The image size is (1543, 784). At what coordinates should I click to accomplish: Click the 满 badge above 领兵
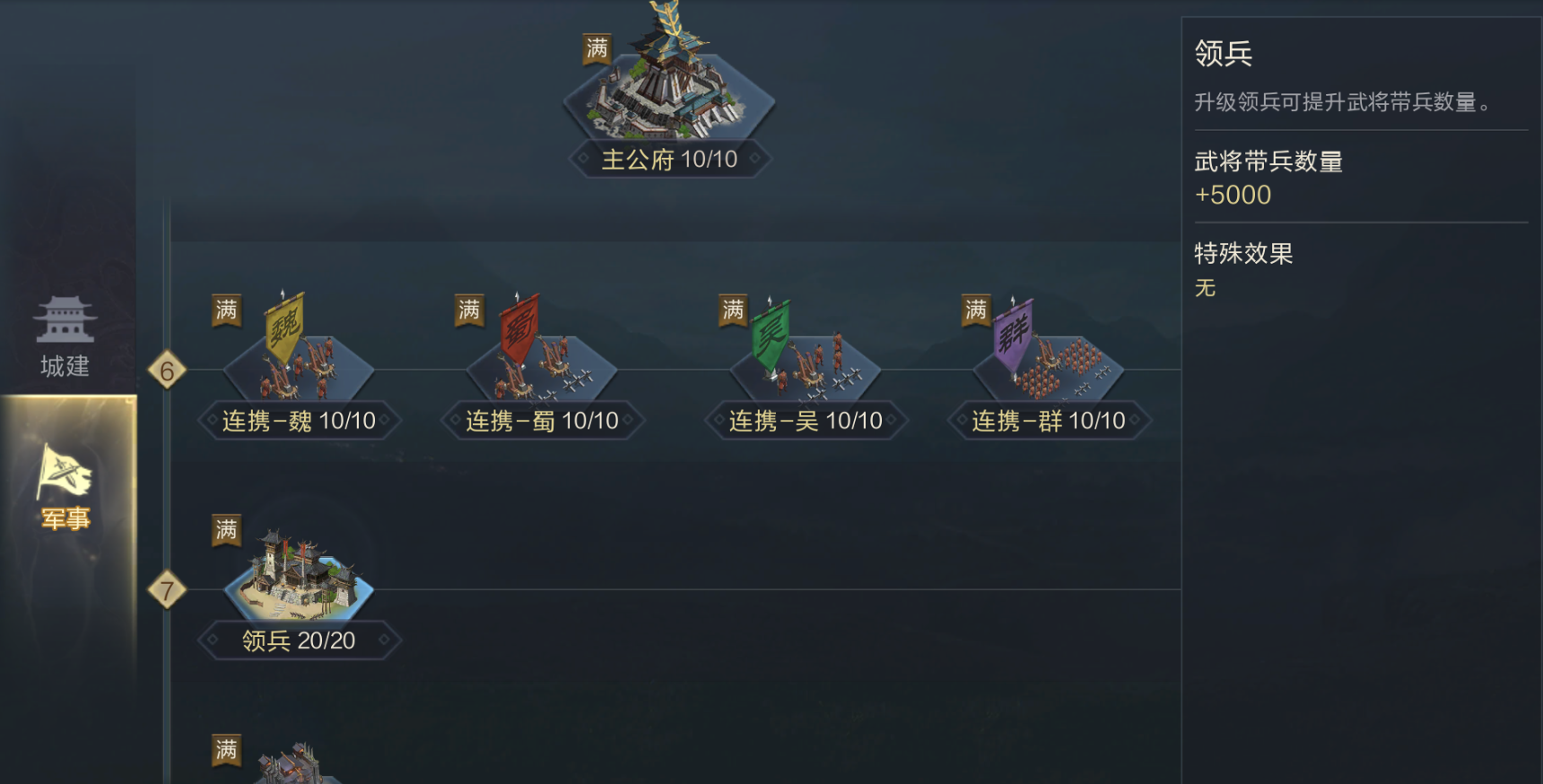[x=226, y=529]
